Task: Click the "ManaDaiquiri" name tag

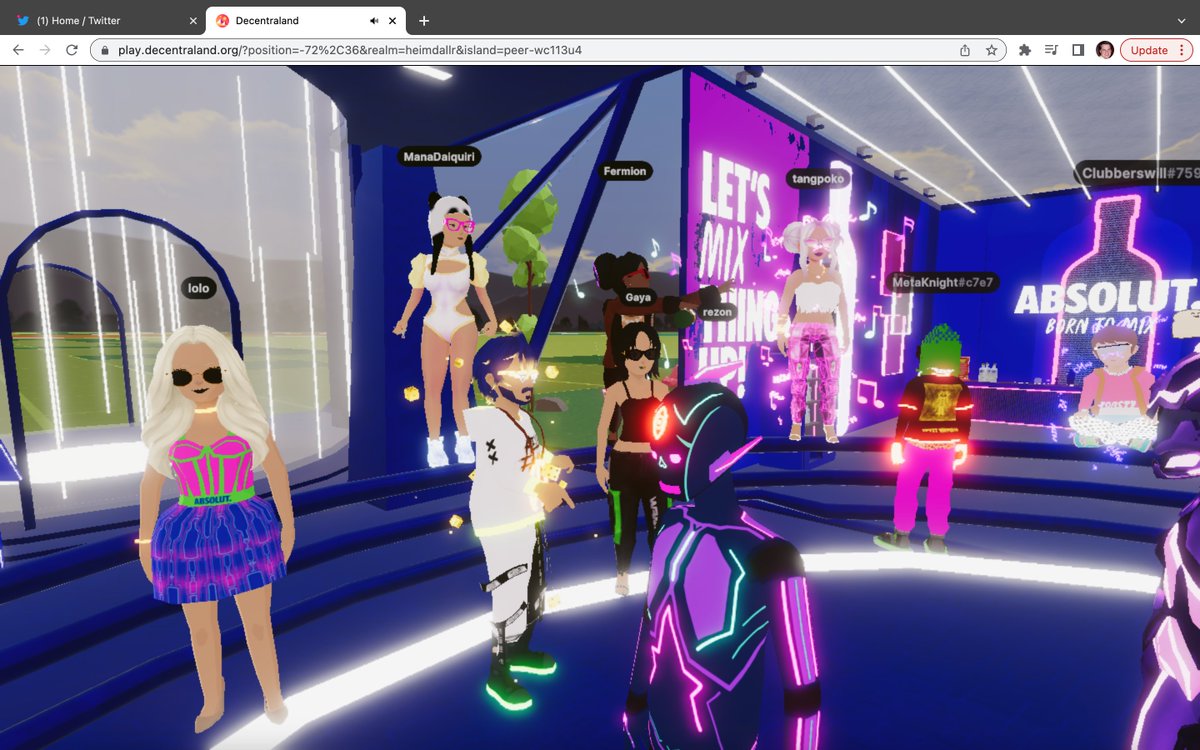Action: (x=438, y=156)
